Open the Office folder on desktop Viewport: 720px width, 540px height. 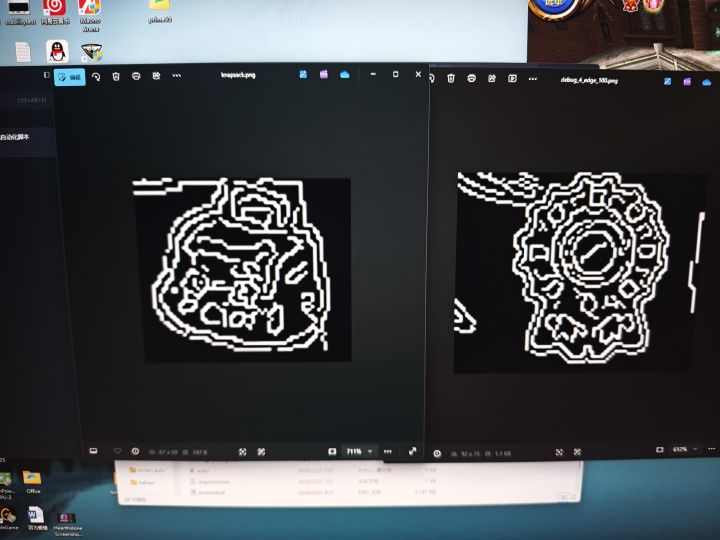pyautogui.click(x=32, y=481)
